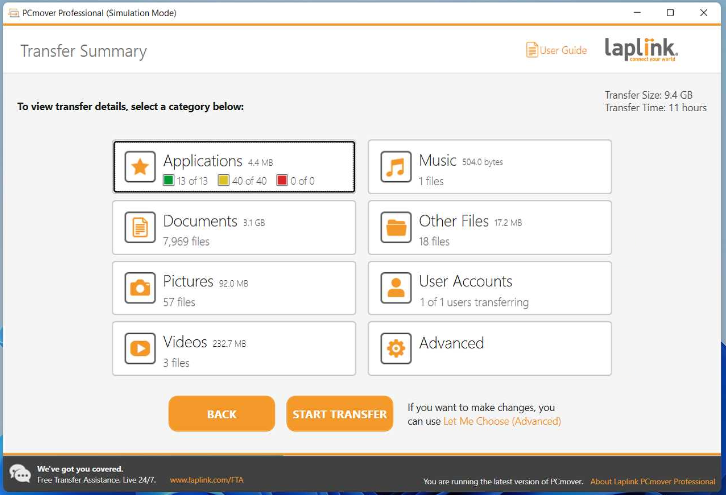Select the User Accounts category title

click(466, 281)
